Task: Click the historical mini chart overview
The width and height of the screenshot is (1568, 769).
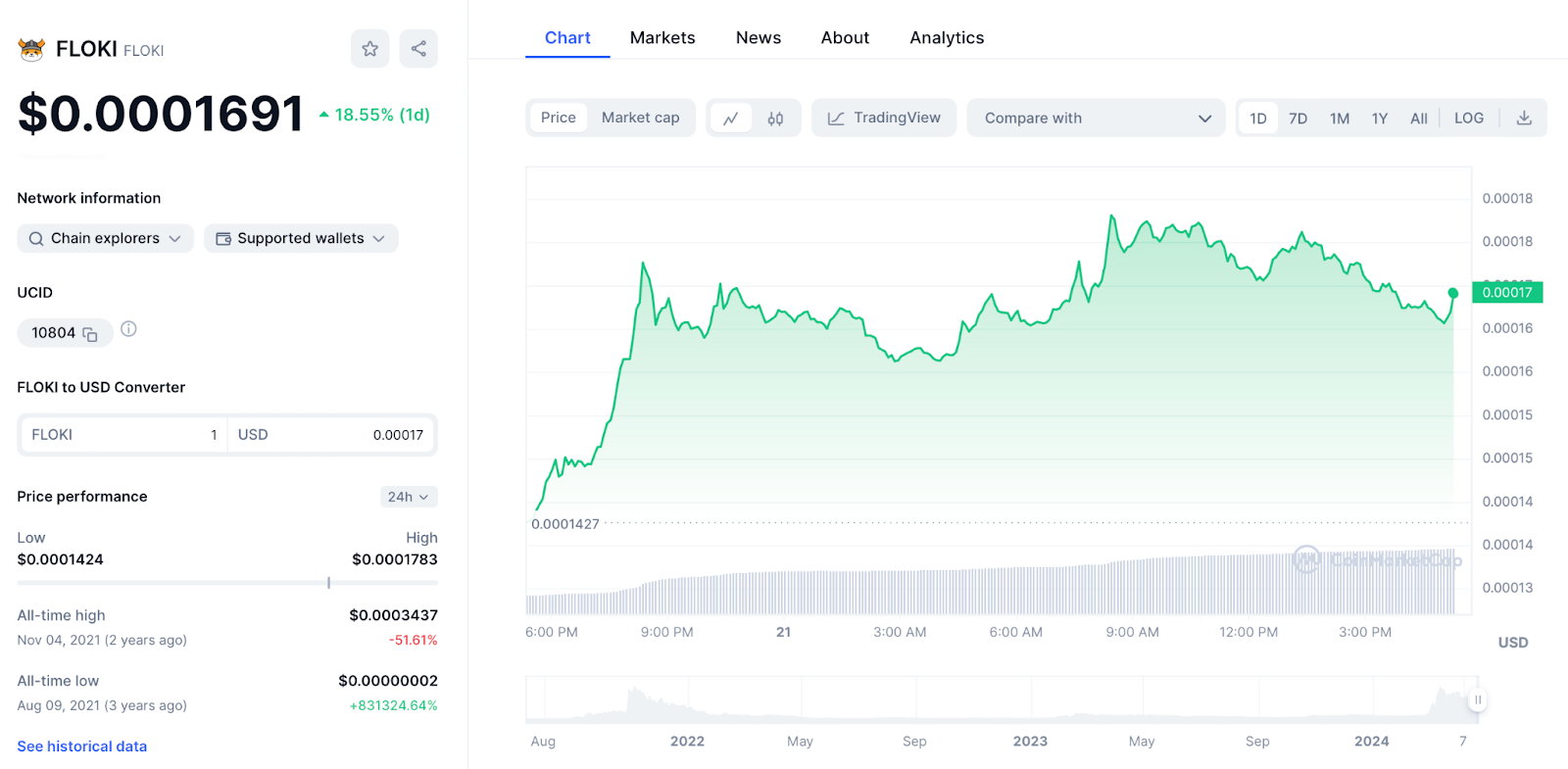Action: click(1002, 699)
